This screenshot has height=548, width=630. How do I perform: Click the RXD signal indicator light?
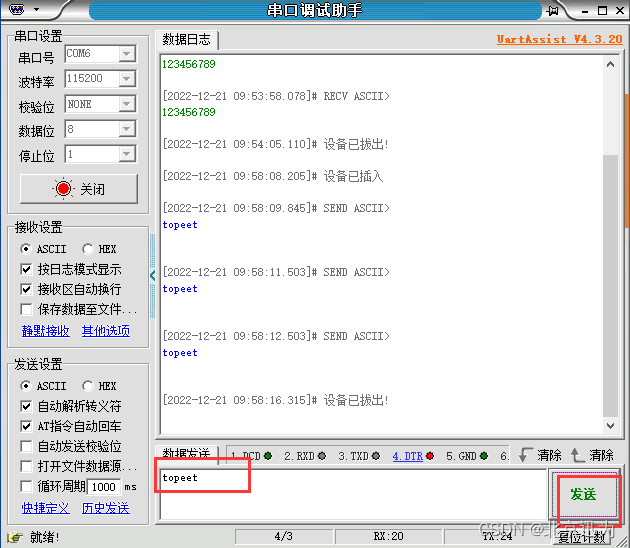coord(322,456)
